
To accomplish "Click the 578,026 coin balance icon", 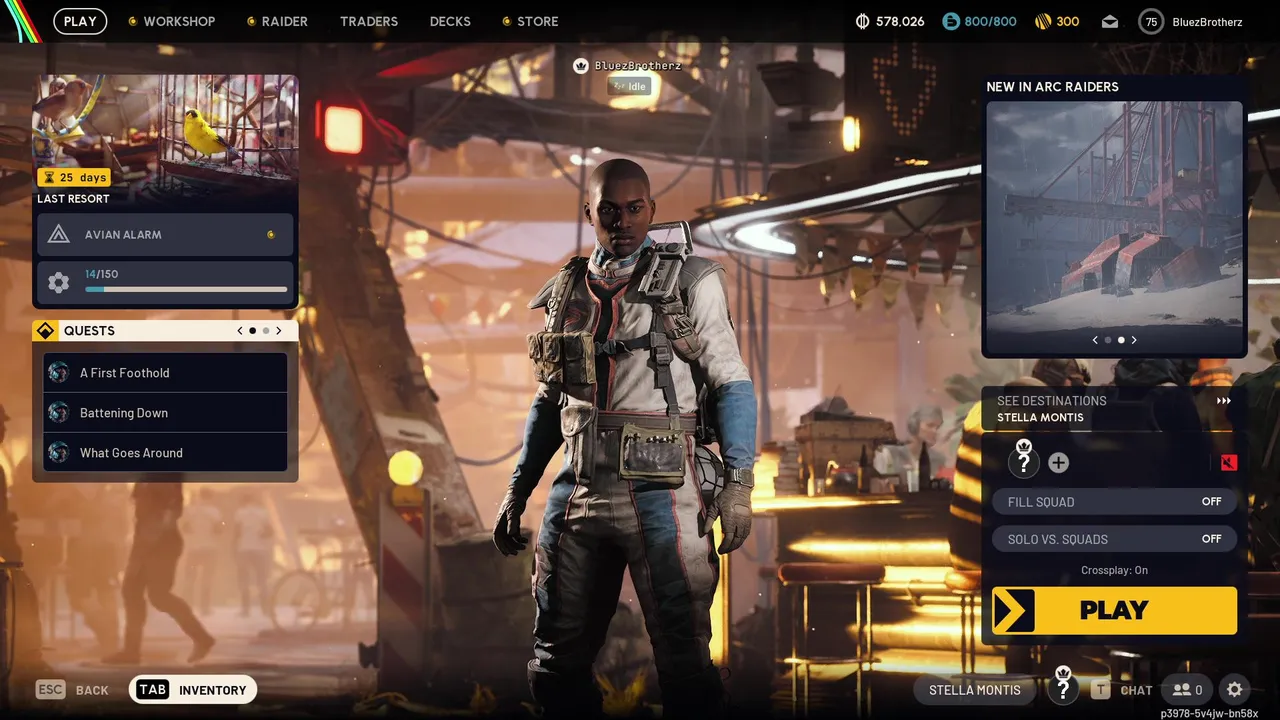I will coord(863,21).
